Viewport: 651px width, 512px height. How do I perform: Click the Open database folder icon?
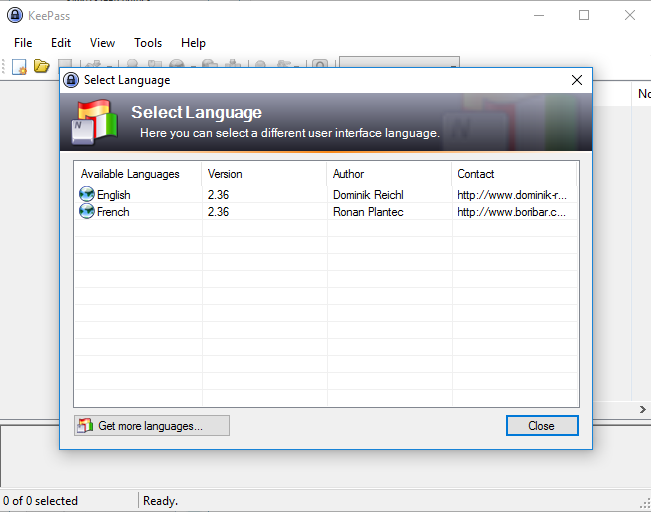(42, 66)
